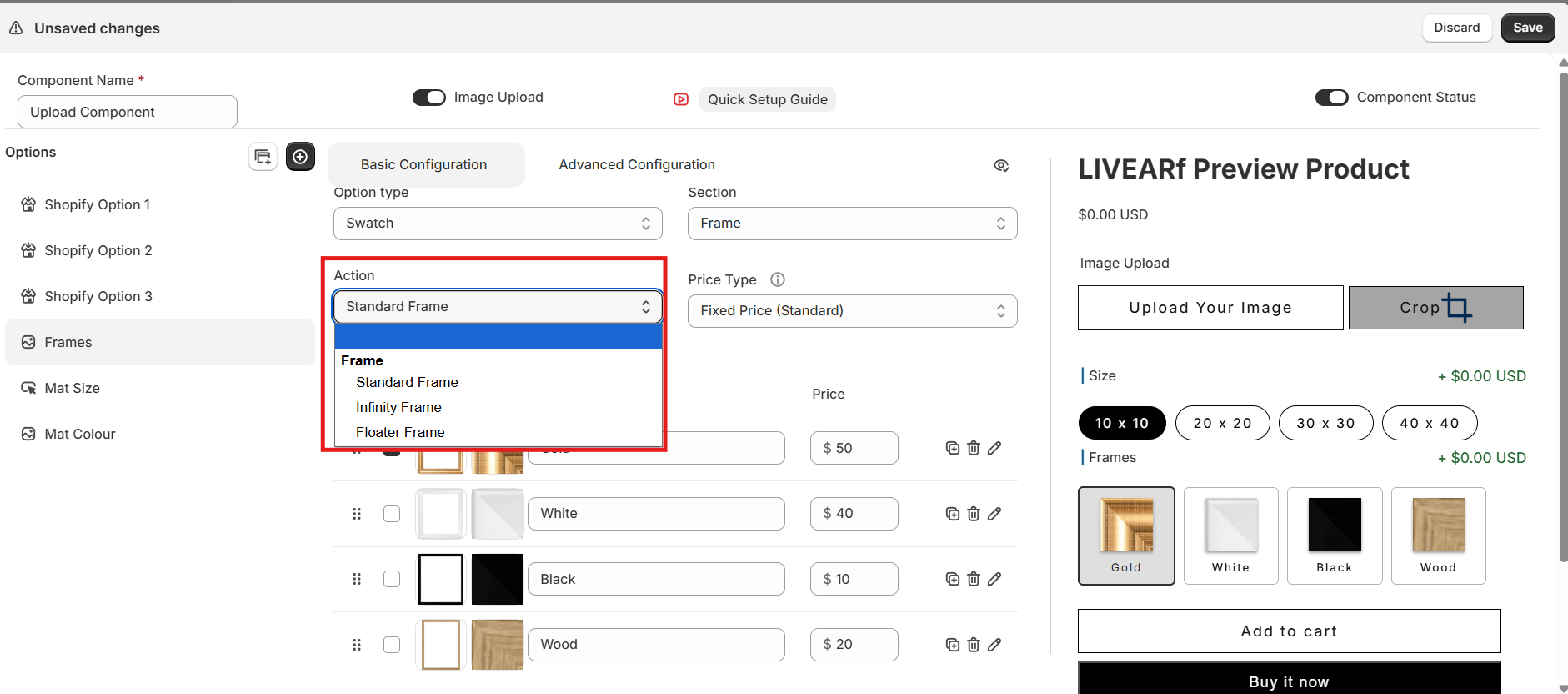Select the 10 x 10 size
1568x694 pixels.
[x=1122, y=423]
